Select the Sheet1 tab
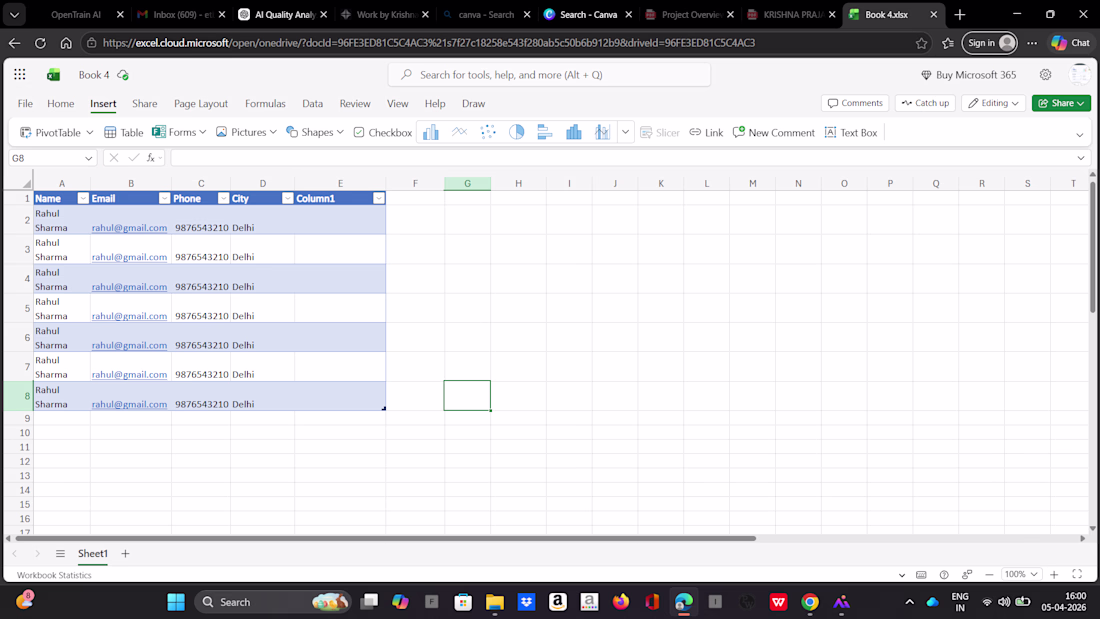 [x=93, y=554]
